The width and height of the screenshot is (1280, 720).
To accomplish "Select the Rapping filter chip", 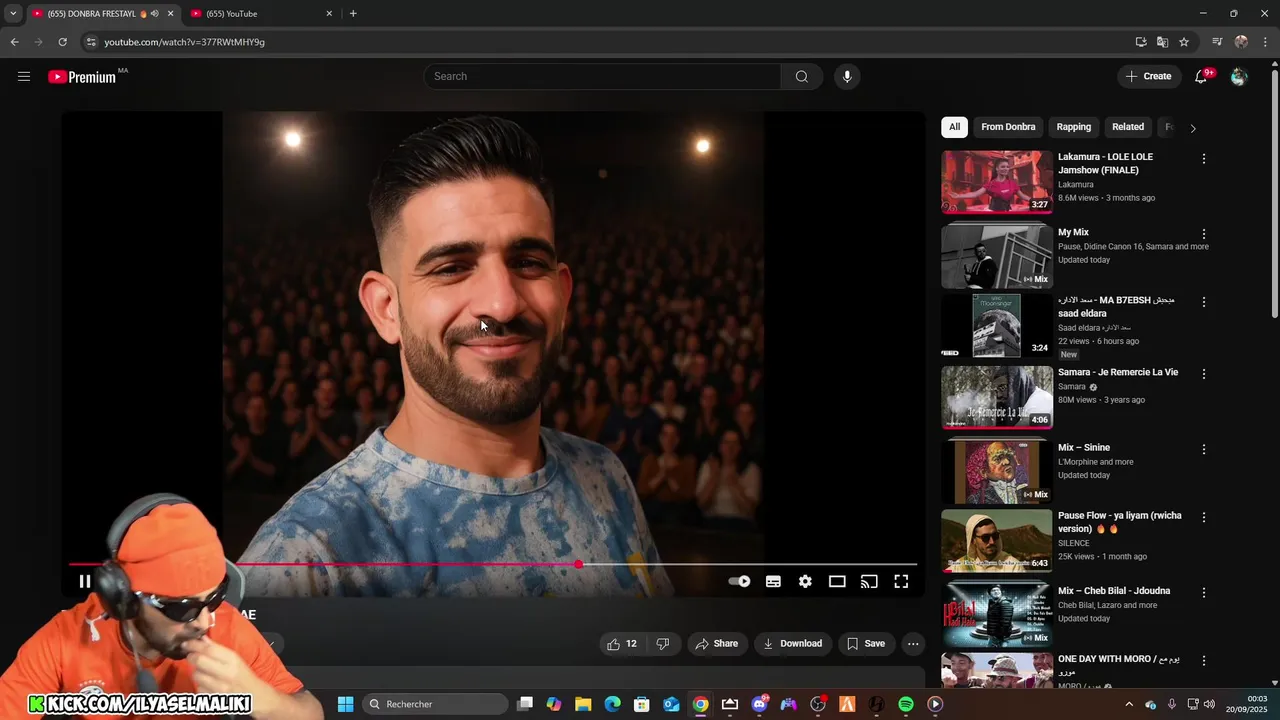I will pos(1074,127).
